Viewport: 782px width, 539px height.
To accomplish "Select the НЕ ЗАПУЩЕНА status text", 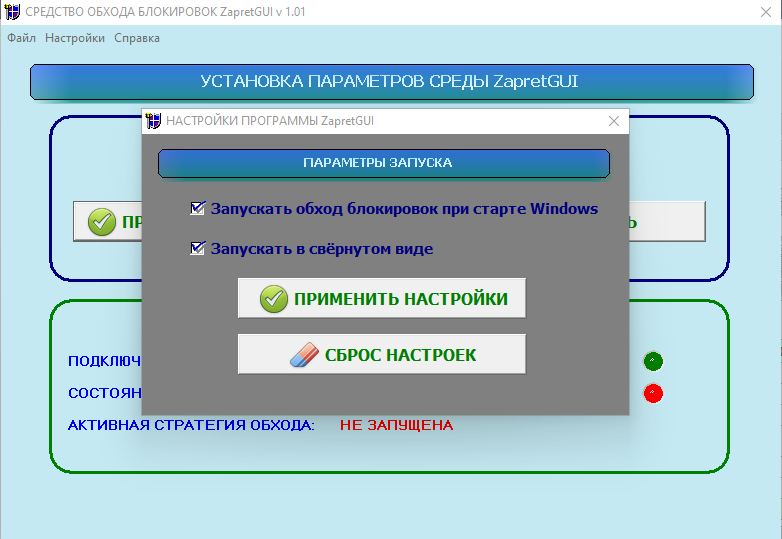I will pos(396,425).
